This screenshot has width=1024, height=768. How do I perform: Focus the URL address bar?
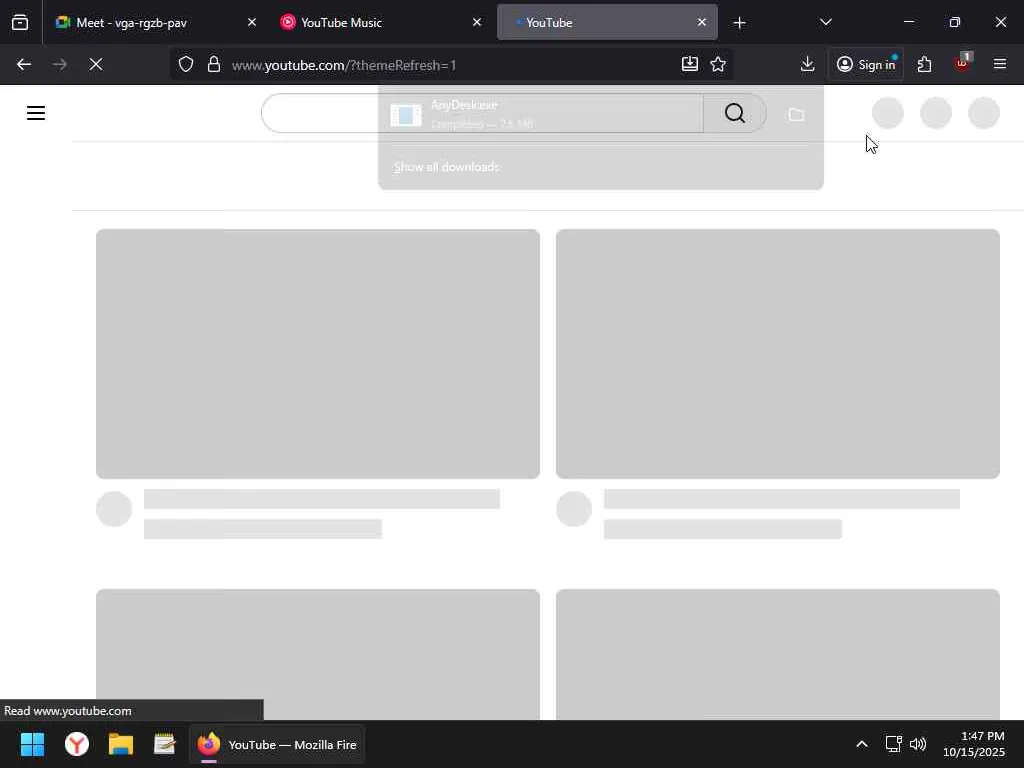[451, 65]
